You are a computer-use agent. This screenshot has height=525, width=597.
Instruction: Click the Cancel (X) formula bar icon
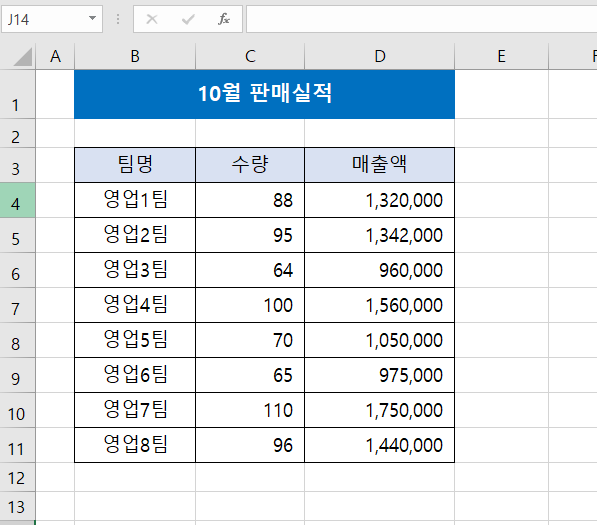[152, 19]
